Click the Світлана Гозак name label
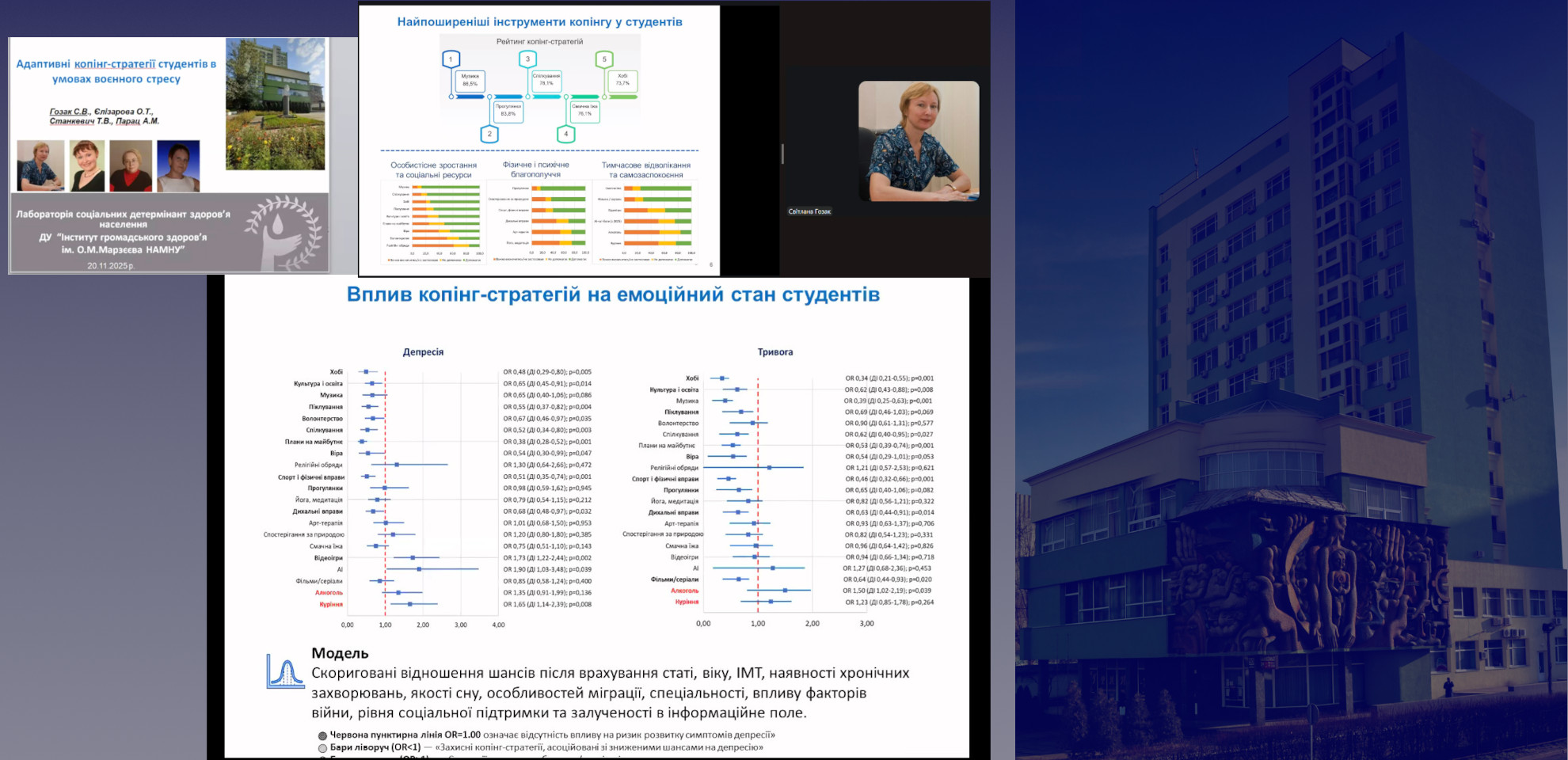1568x760 pixels. click(x=809, y=211)
